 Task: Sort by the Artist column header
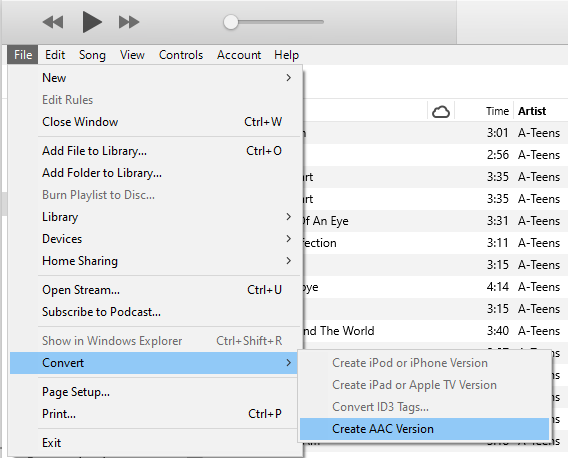click(532, 111)
